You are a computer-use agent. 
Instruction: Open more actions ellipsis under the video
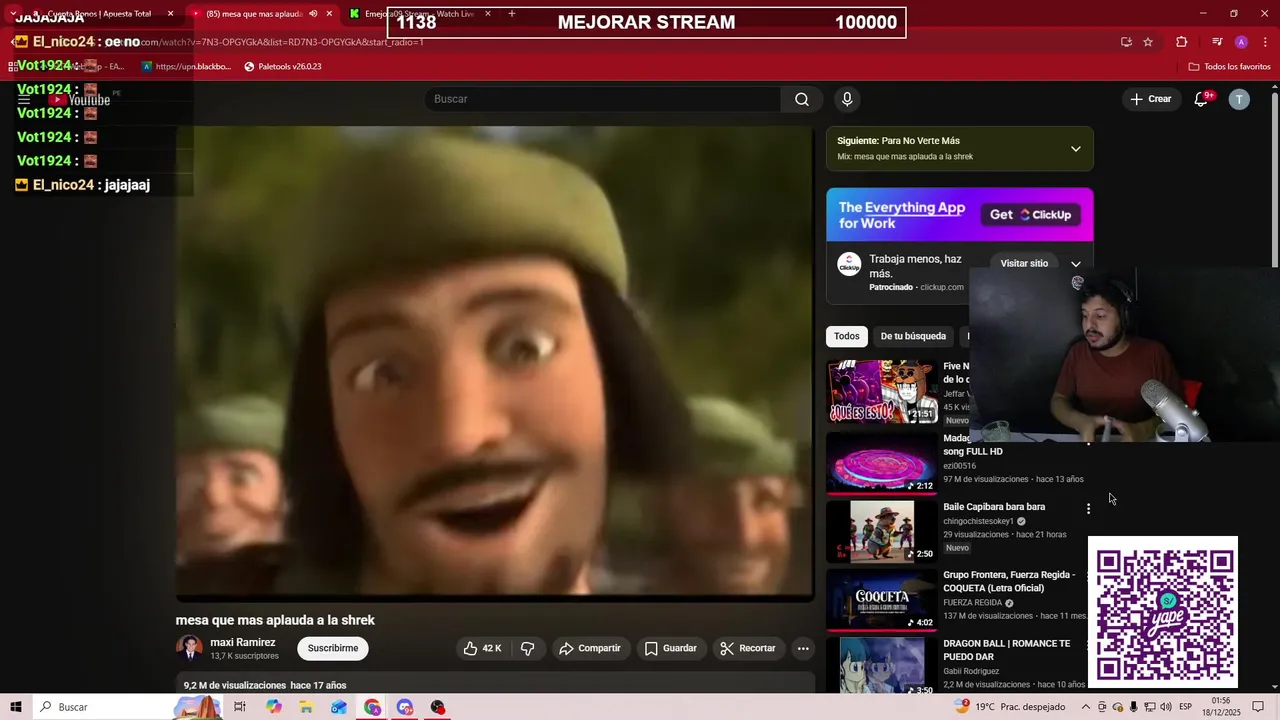click(x=803, y=648)
